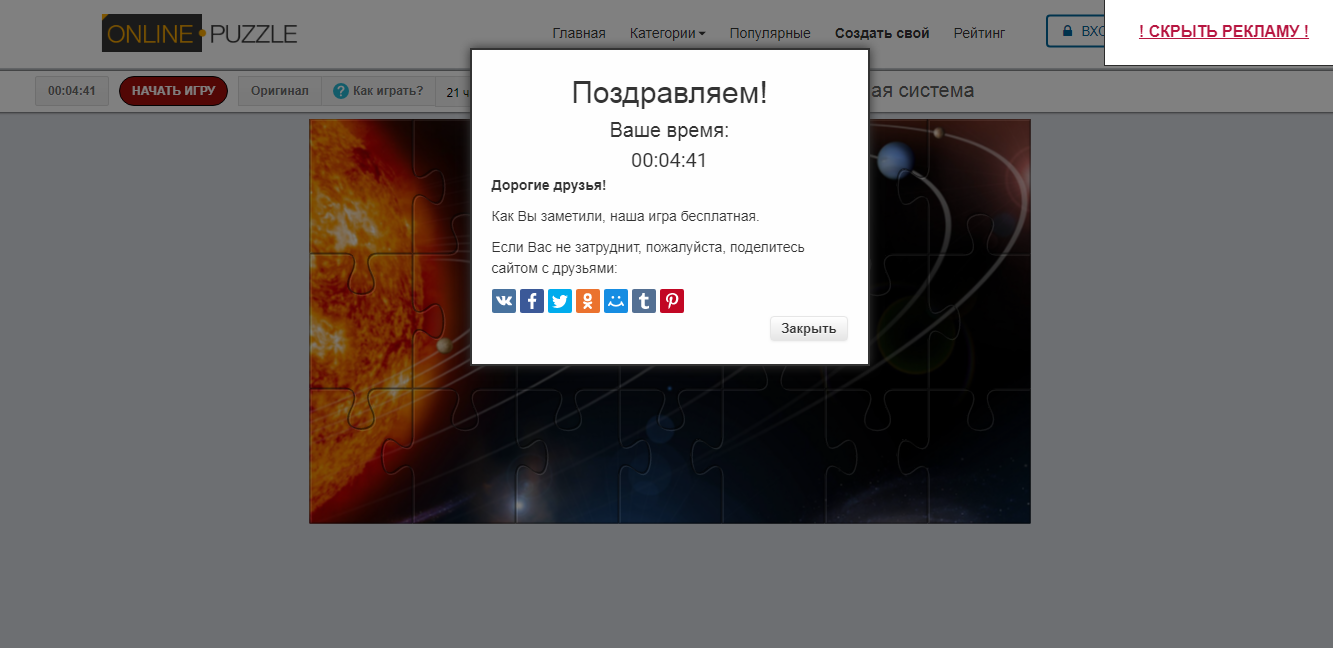Click the Закрыть button in dialog
Image resolution: width=1333 pixels, height=648 pixels.
(x=809, y=329)
